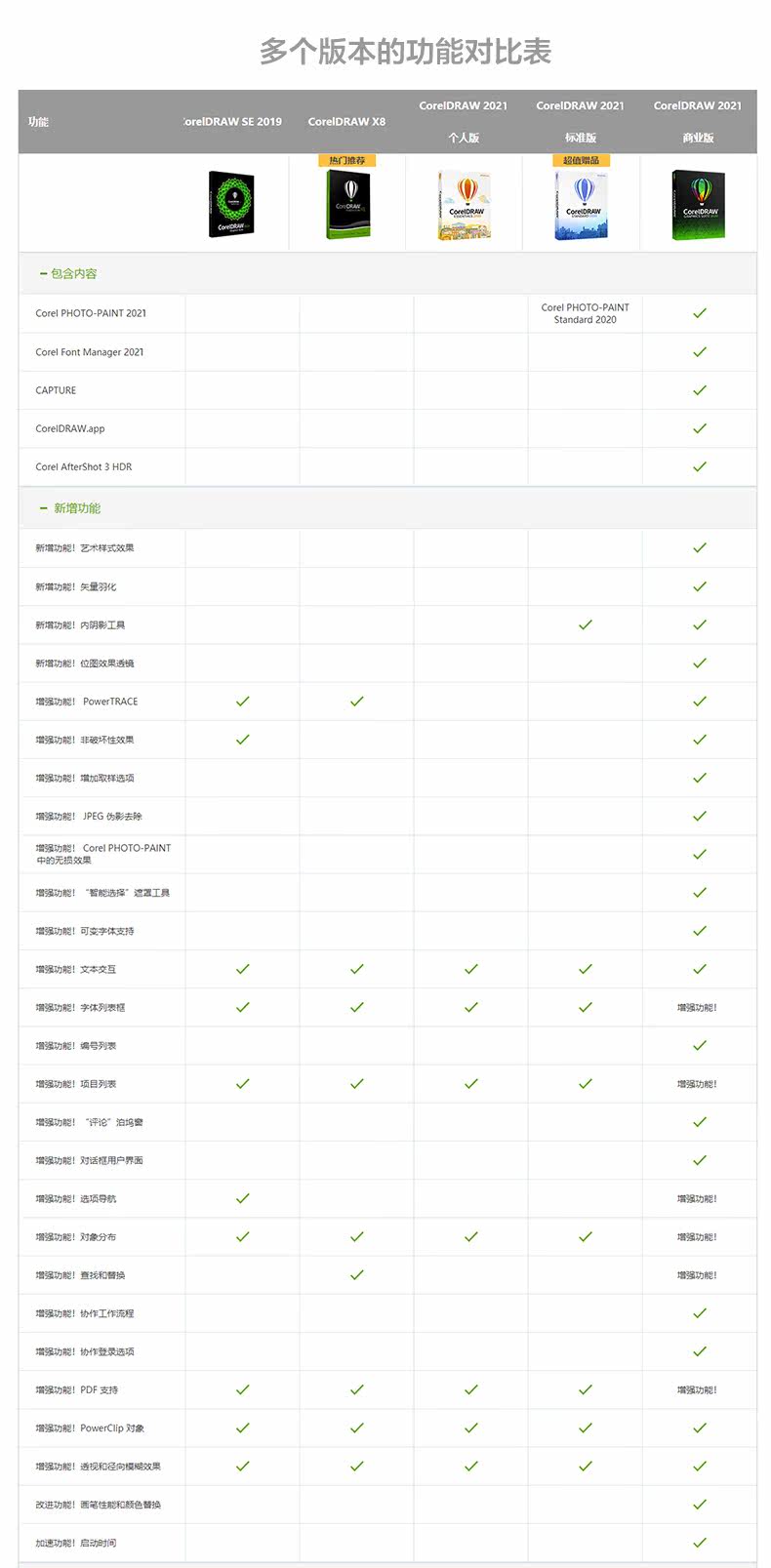Screen dimensions: 771x1568
Task: Click the 功能 column header
Action: 38,122
